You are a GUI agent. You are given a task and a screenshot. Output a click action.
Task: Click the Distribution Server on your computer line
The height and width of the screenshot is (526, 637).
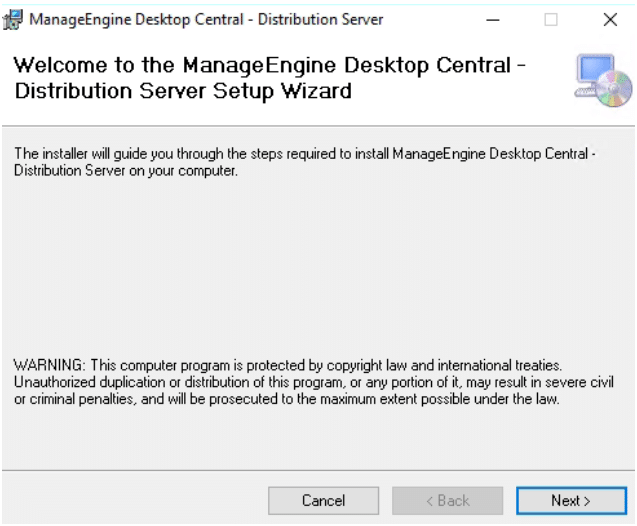tap(126, 171)
